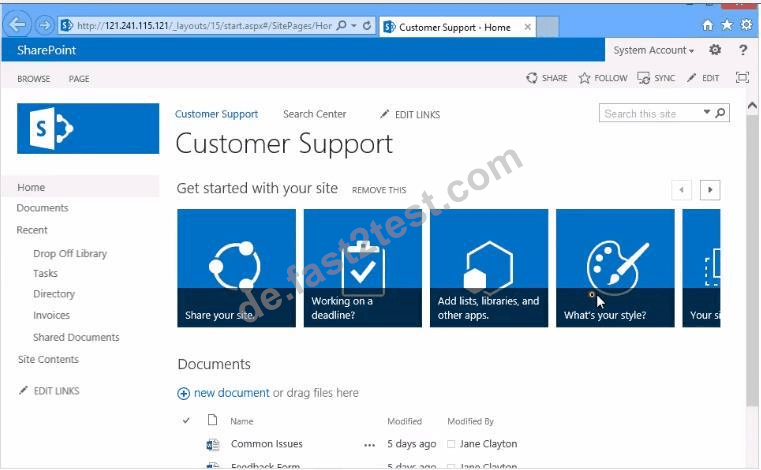761x470 pixels.
Task: Click EDIT LINKS in top navigation
Action: pyautogui.click(x=410, y=115)
